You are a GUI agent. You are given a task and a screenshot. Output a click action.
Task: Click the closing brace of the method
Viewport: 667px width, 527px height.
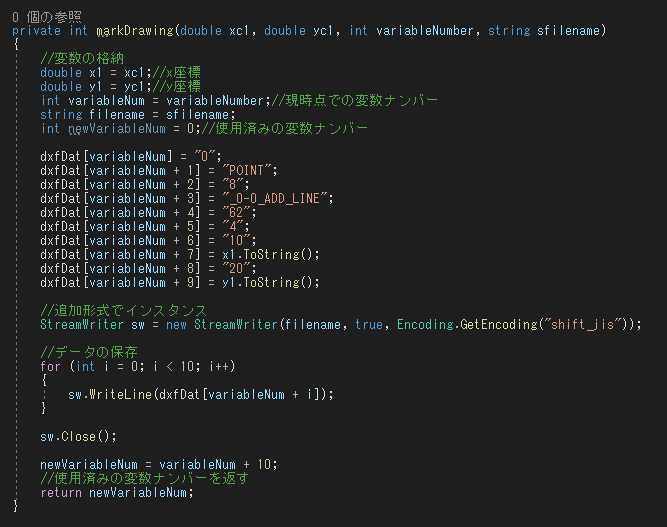point(16,506)
